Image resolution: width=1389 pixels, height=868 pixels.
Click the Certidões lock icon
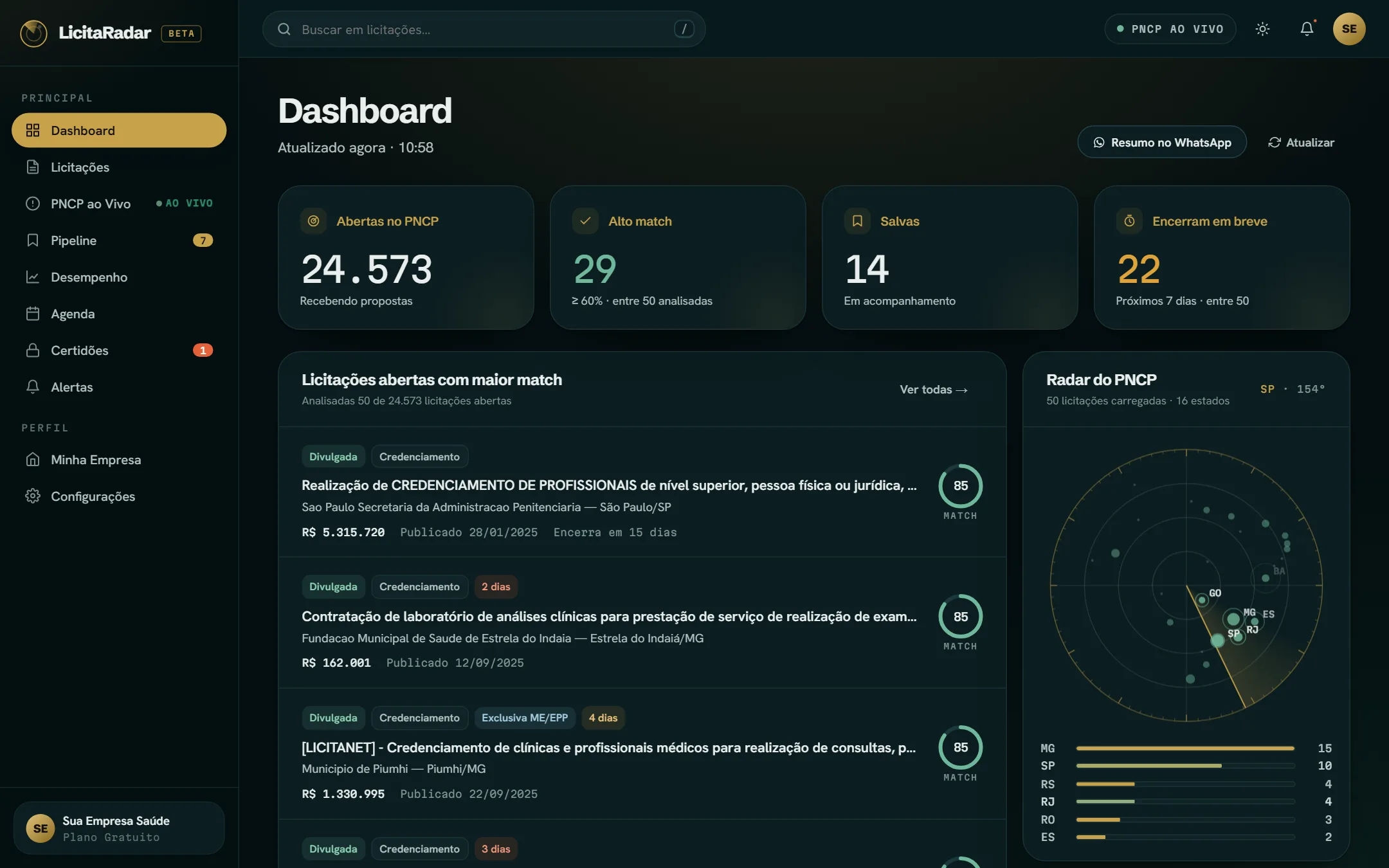[33, 350]
